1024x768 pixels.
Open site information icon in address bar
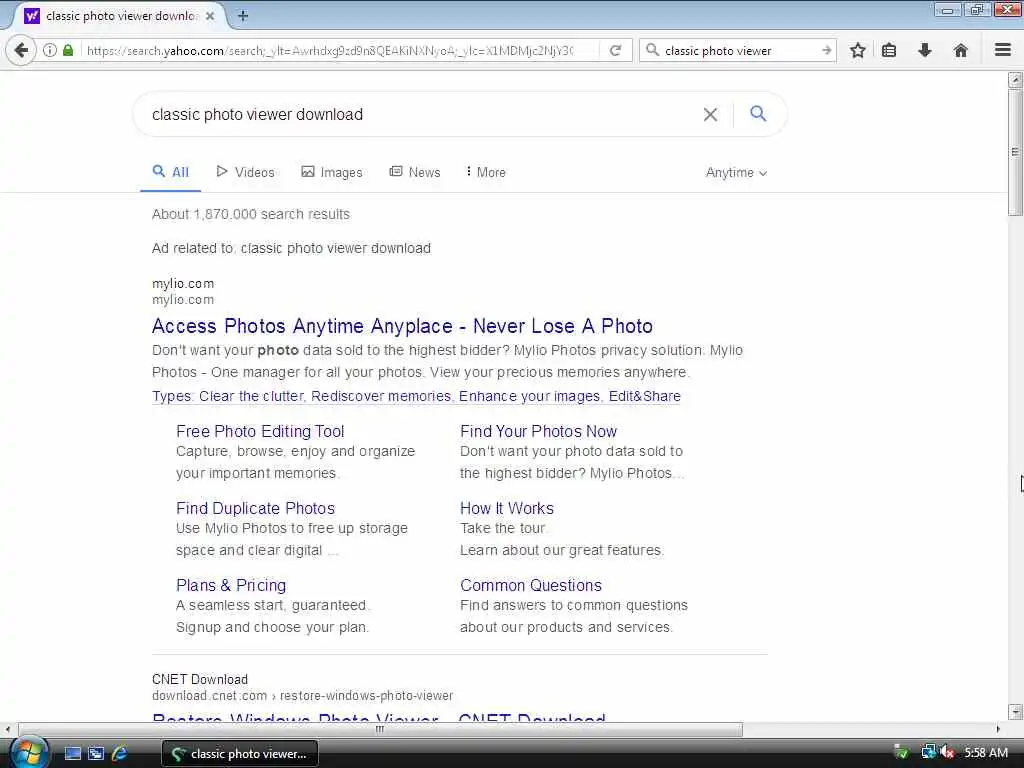50,50
